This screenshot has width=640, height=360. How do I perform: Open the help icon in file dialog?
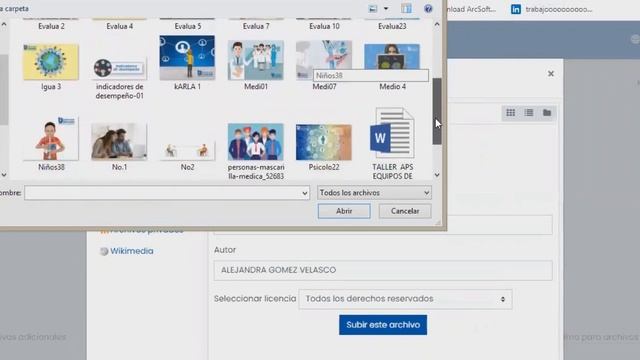pos(428,9)
